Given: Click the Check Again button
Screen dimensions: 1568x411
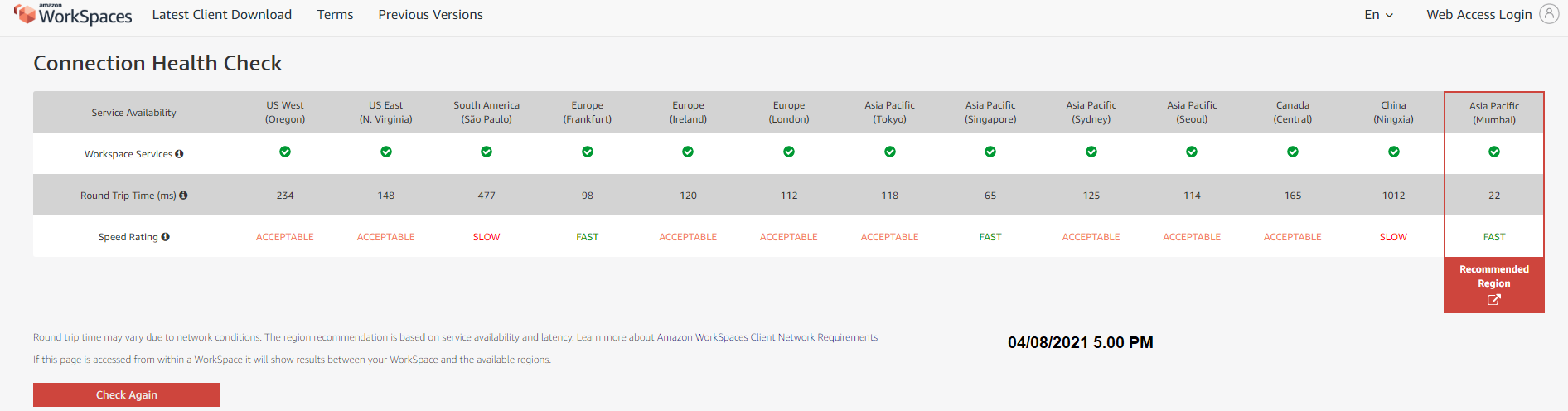Looking at the screenshot, I should 127,394.
